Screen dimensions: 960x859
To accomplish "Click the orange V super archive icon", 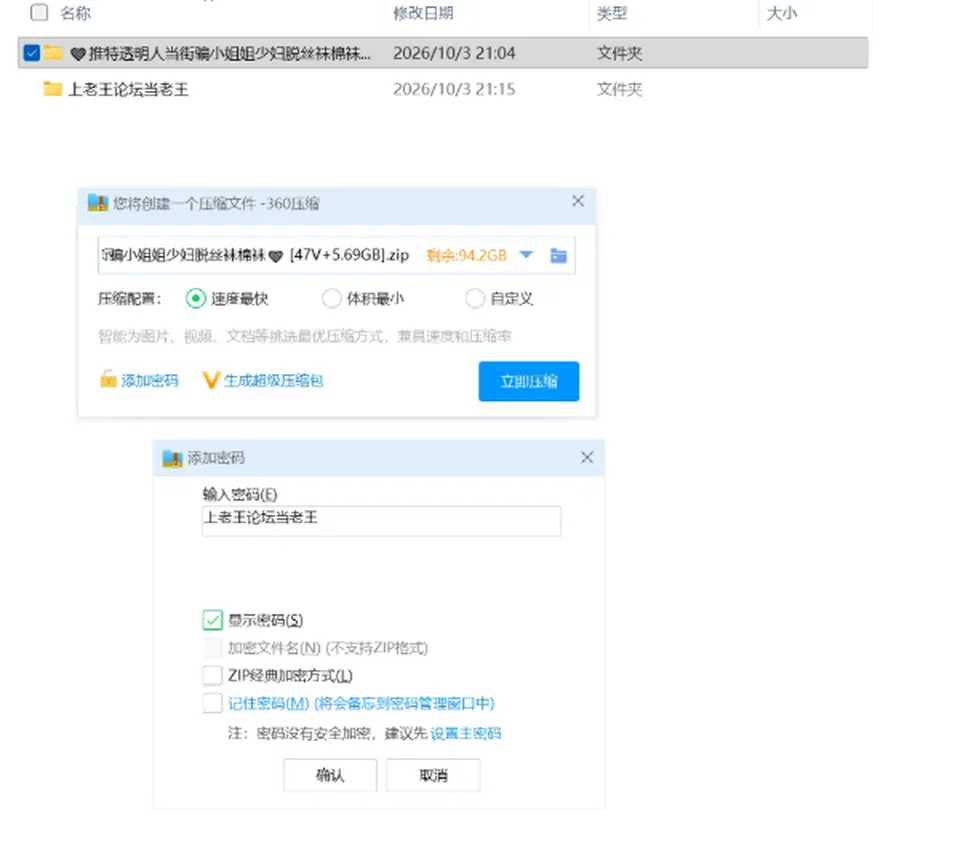I will 210,380.
